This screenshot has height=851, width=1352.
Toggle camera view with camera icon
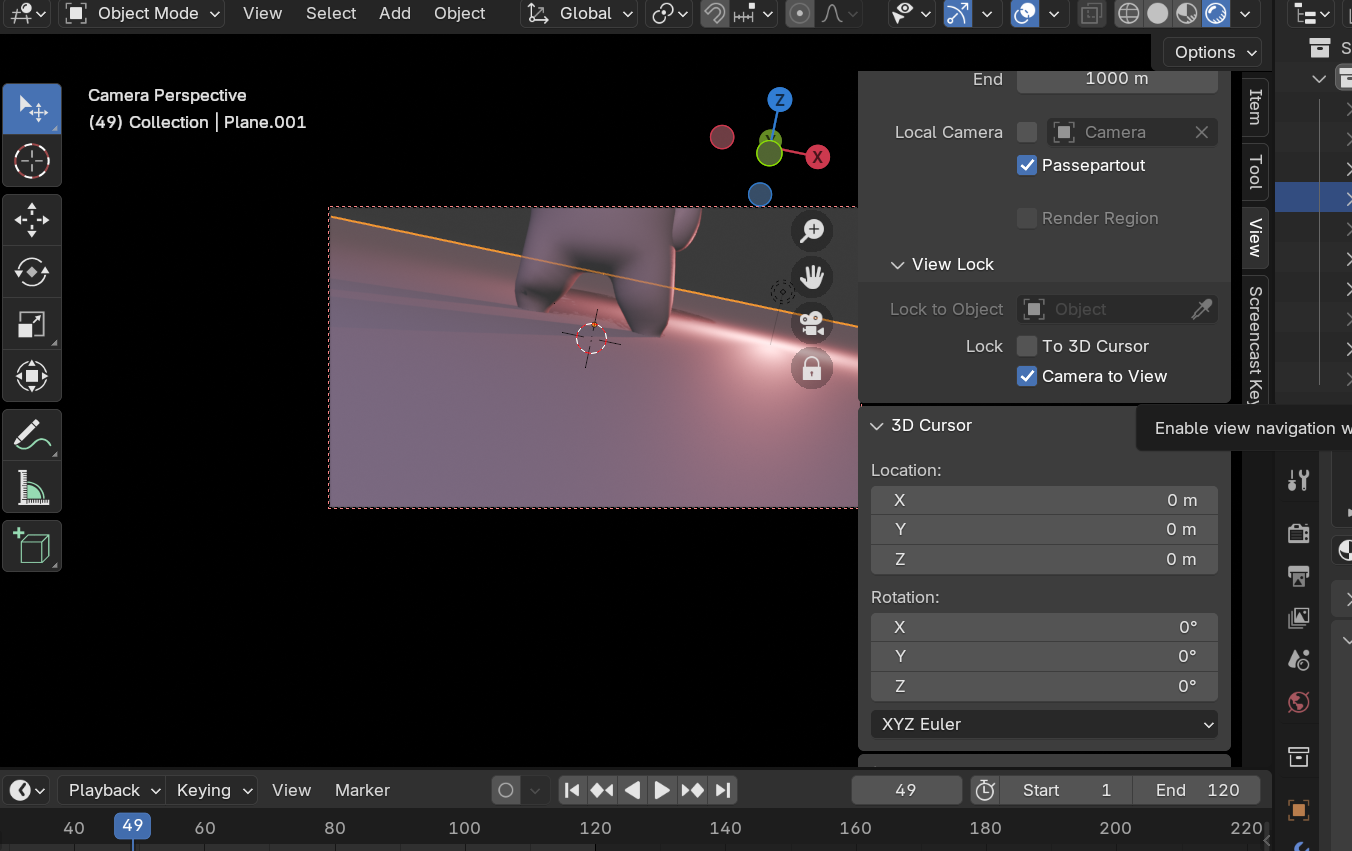pos(812,323)
